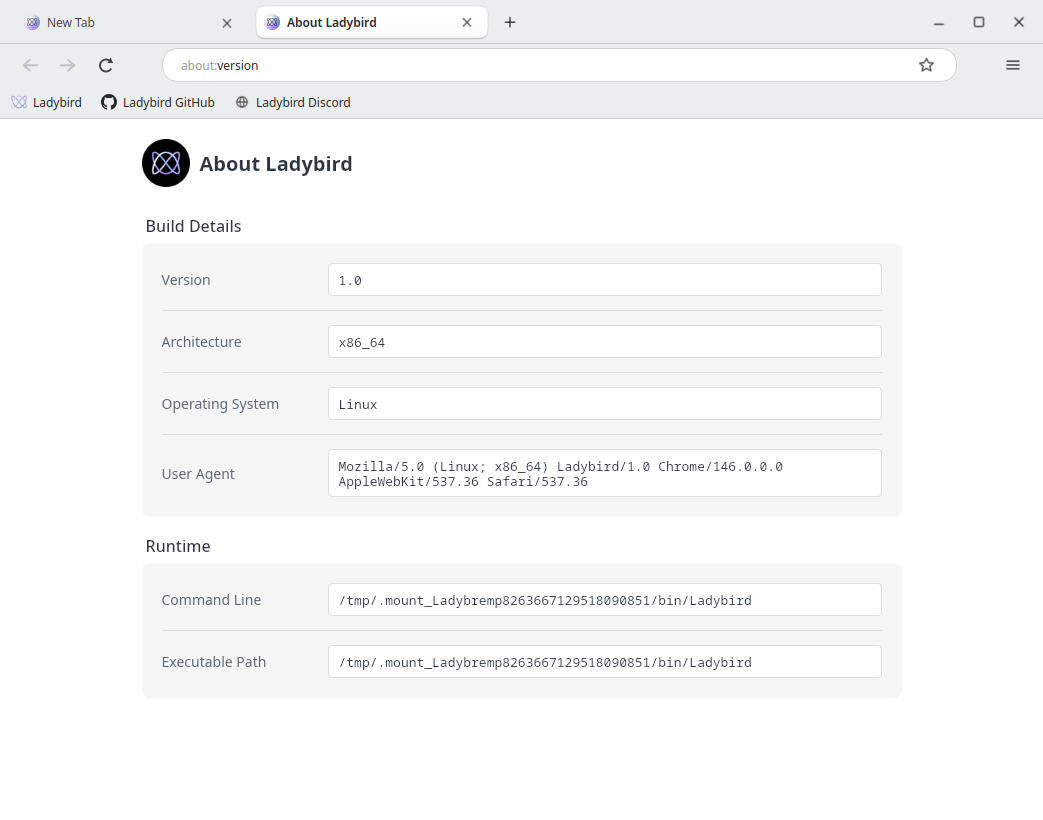Screen dimensions: 1043x820
Task: Click the Command Line label
Action: coord(212,600)
